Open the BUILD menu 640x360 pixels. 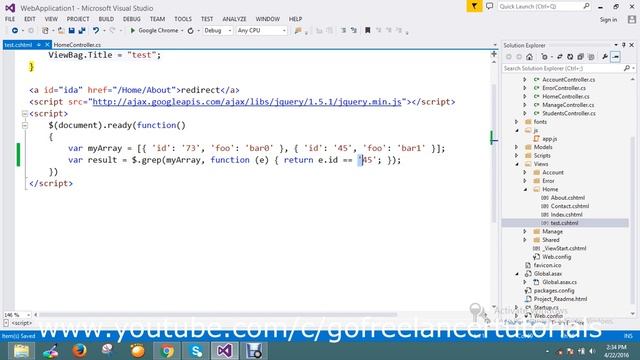point(106,19)
